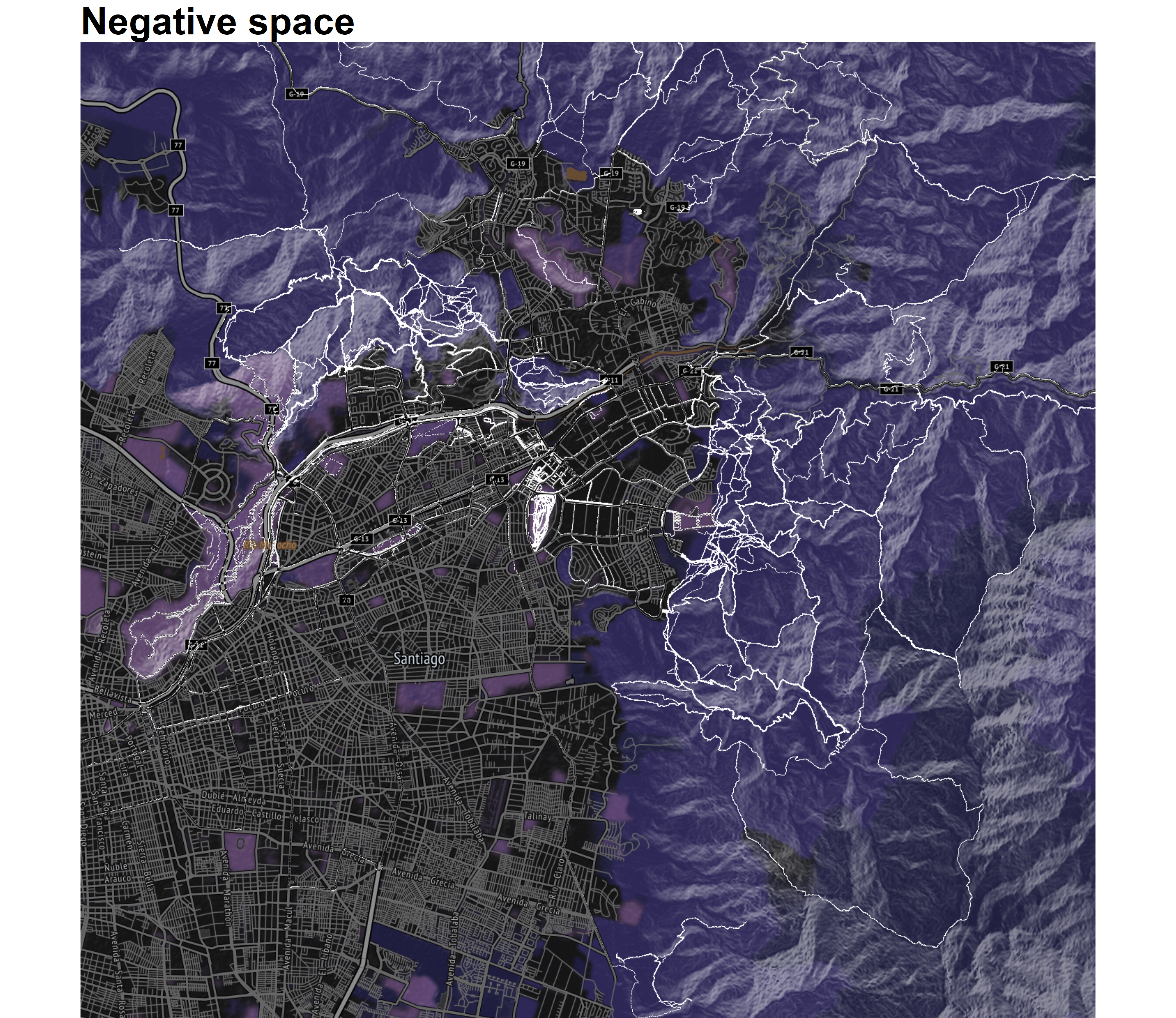The image size is (1176, 1018).
Task: Click the Merced street label
Action: pyautogui.click(x=103, y=713)
